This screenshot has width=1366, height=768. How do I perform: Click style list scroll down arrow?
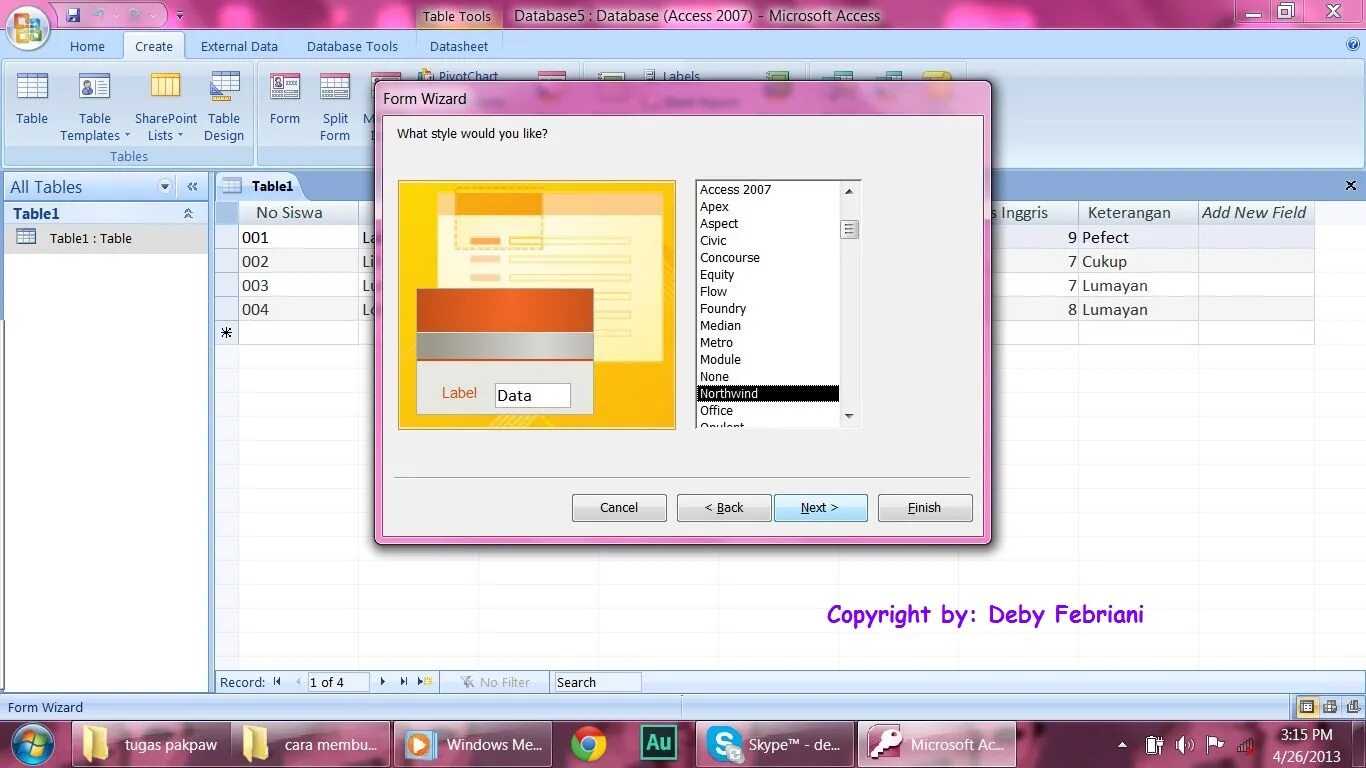tap(849, 416)
